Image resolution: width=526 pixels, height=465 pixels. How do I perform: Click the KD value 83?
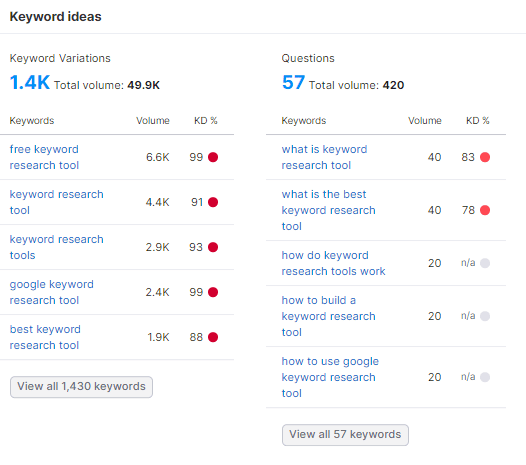[468, 157]
